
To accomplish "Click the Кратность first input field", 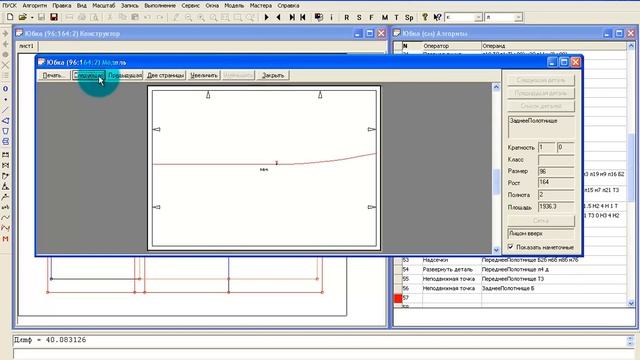I will tap(547, 147).
